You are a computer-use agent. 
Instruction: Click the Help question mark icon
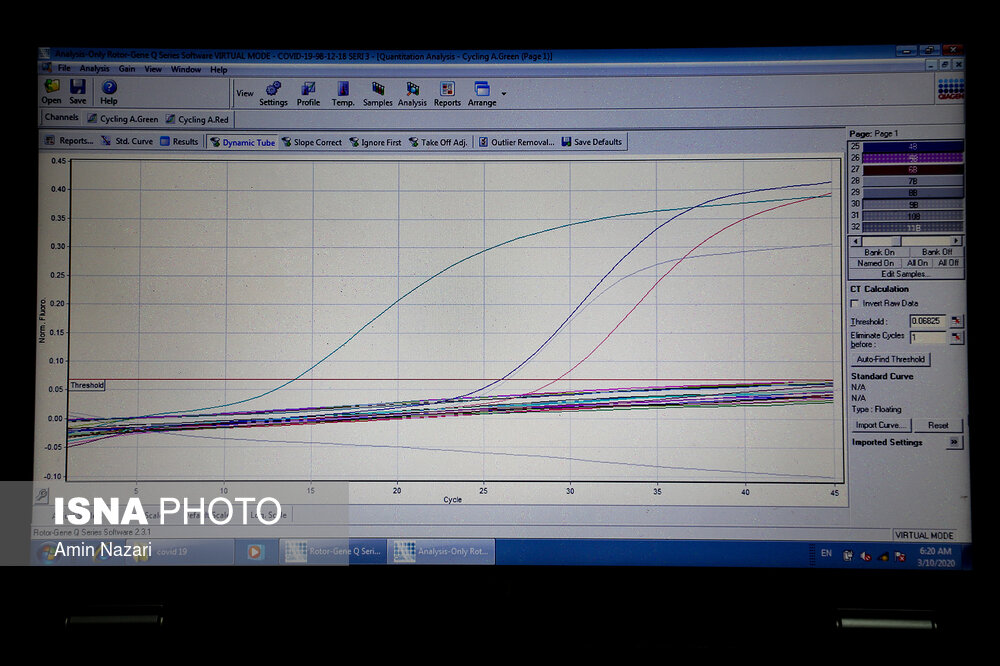[108, 88]
